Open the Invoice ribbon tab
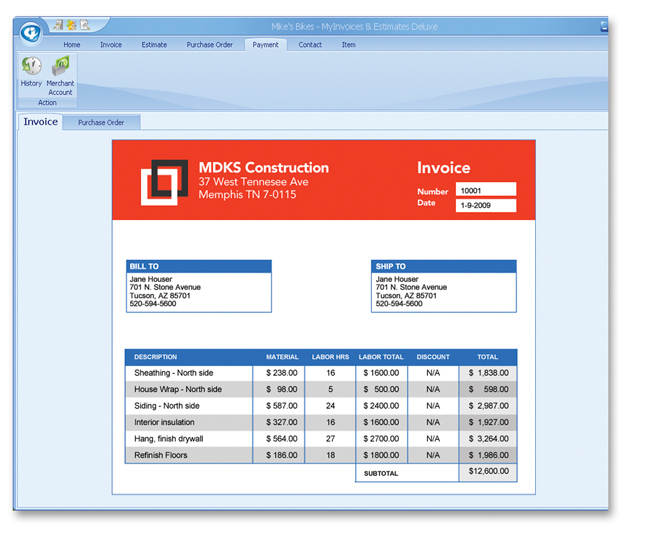 point(111,45)
